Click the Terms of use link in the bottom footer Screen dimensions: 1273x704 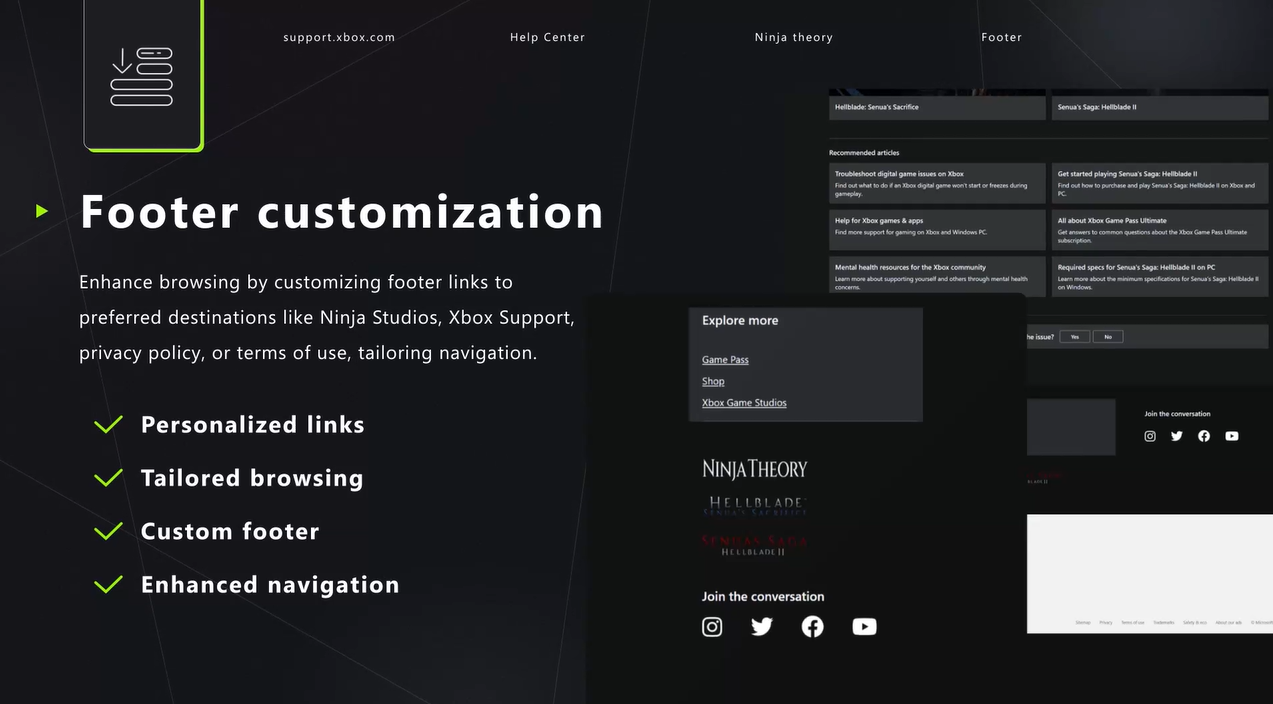tap(1132, 622)
